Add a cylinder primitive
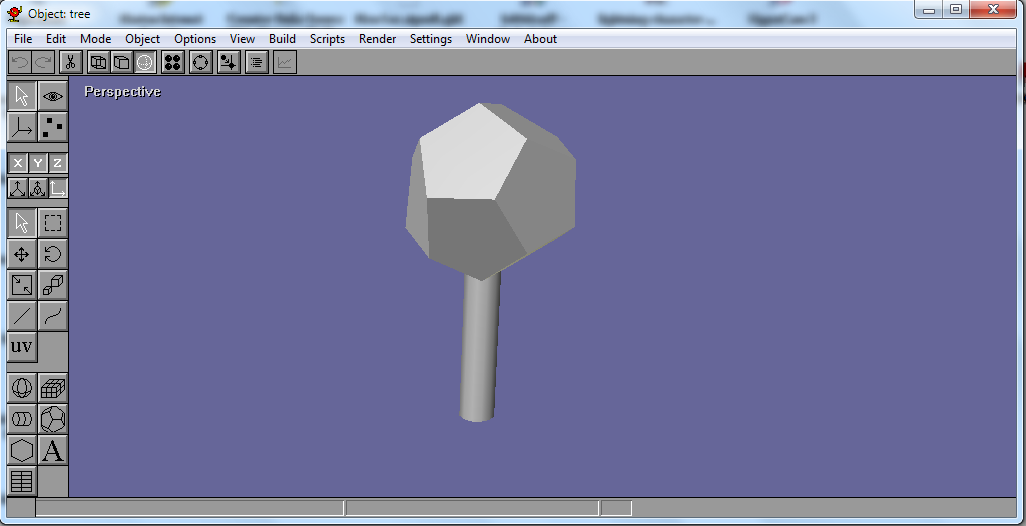 coord(22,419)
